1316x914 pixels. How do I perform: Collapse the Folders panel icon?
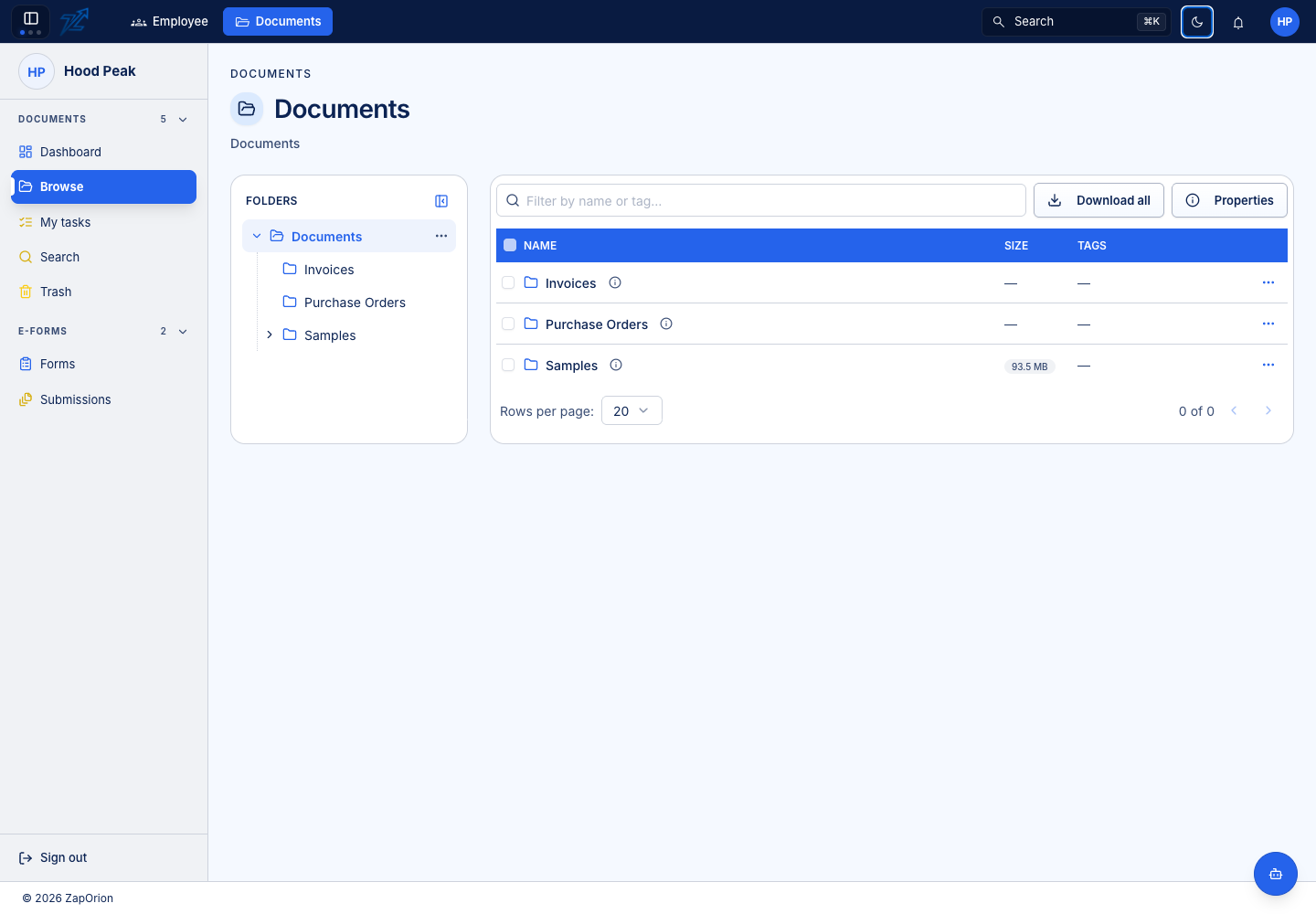point(441,201)
